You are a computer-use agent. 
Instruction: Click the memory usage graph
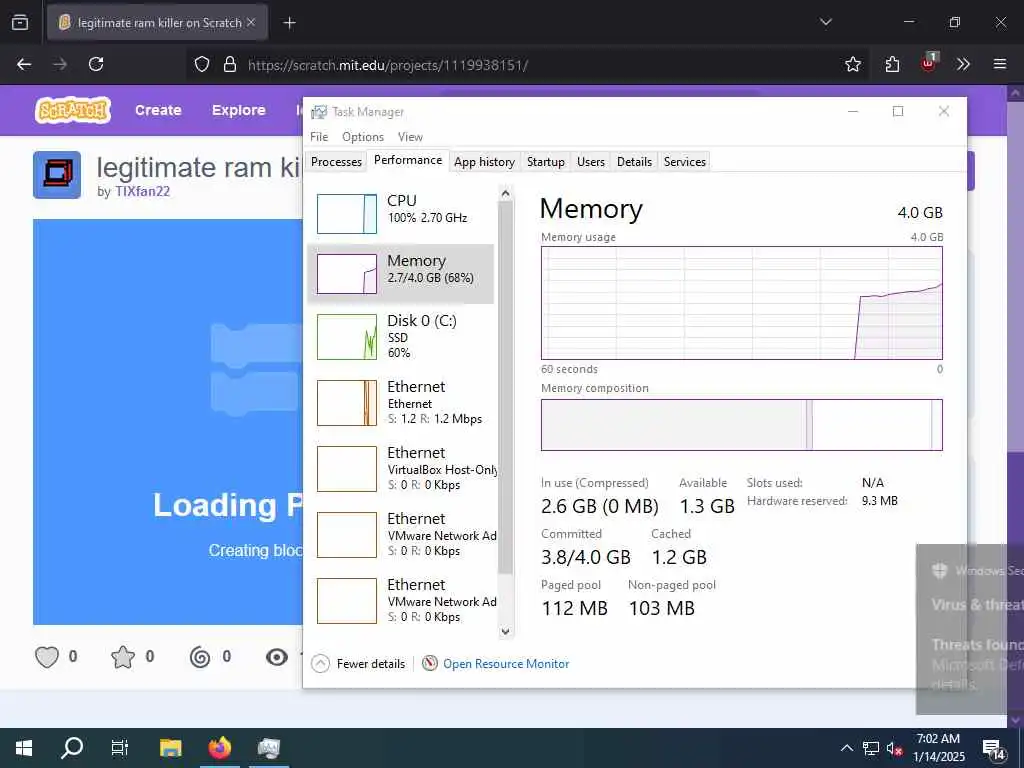click(x=741, y=303)
